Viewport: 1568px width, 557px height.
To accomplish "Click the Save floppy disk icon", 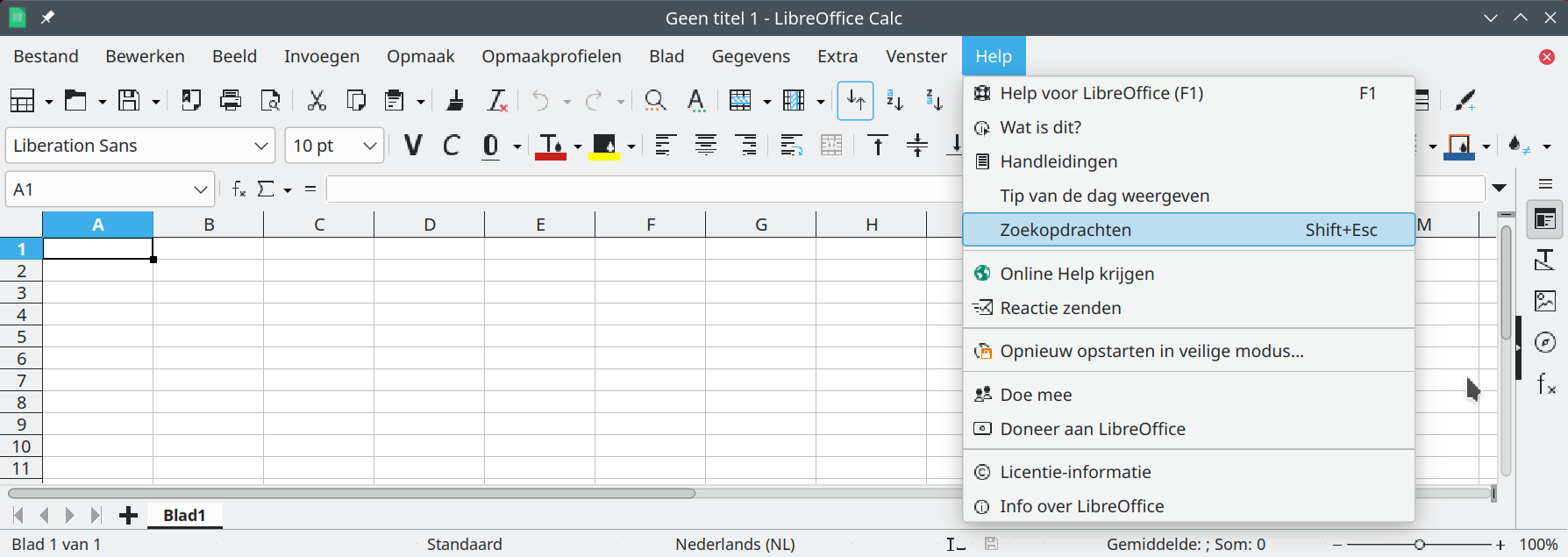I will 130,101.
